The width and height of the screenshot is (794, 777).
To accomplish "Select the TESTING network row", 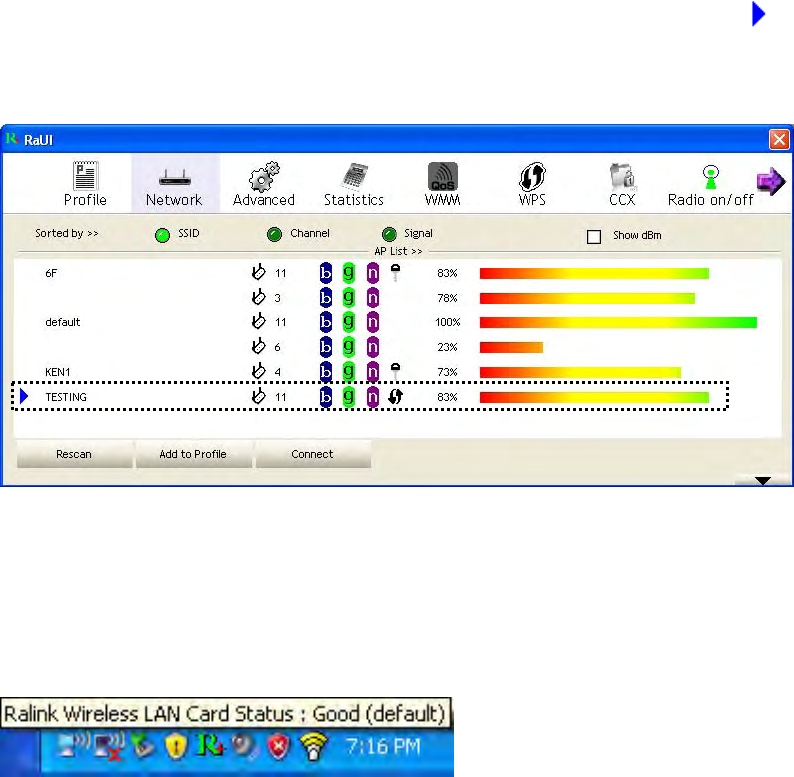I will 370,396.
